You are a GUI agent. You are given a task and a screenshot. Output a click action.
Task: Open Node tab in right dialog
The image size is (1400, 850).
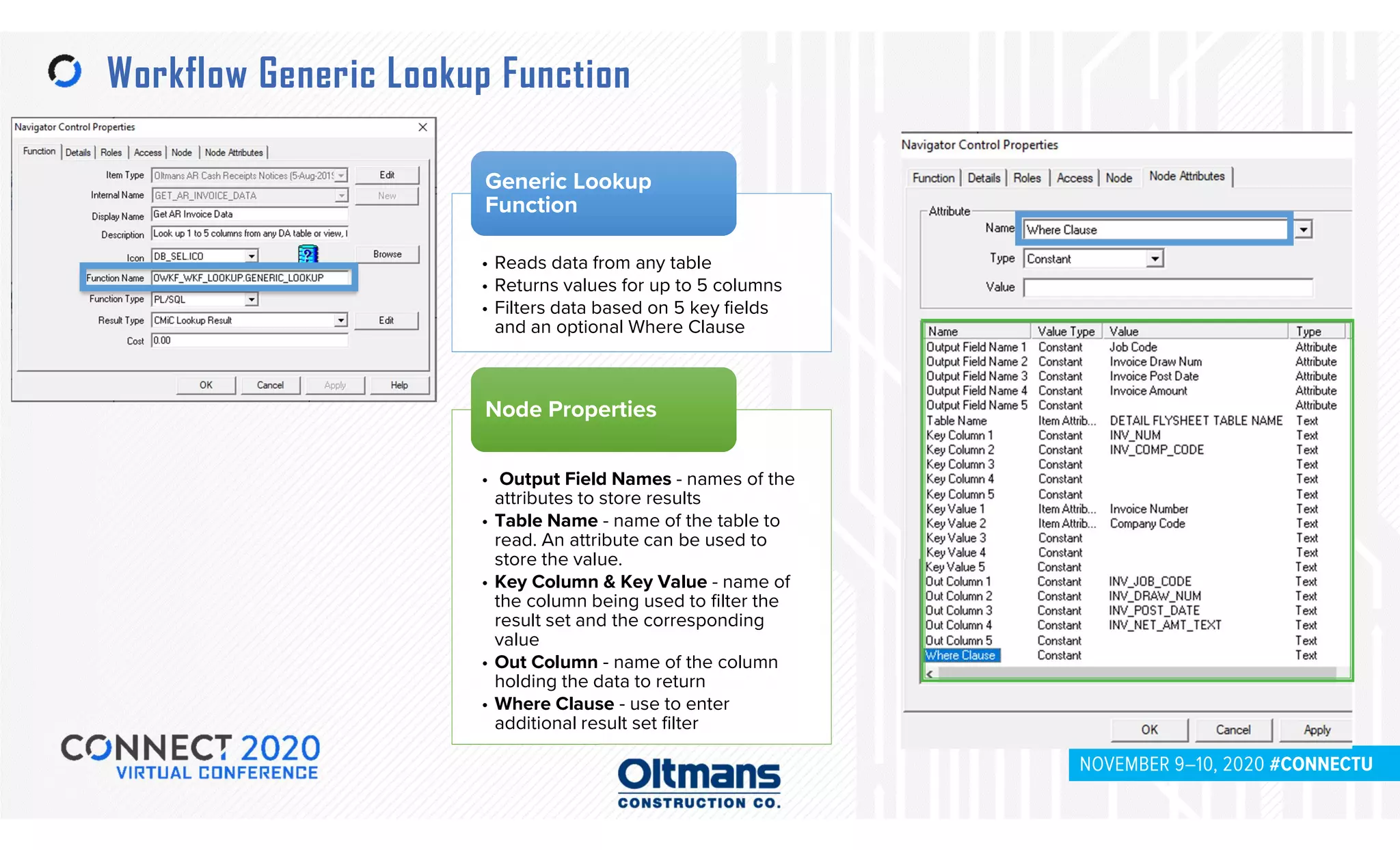pyautogui.click(x=1119, y=178)
